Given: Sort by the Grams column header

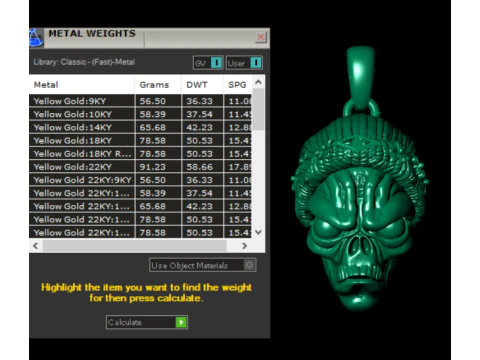Looking at the screenshot, I should point(158,85).
